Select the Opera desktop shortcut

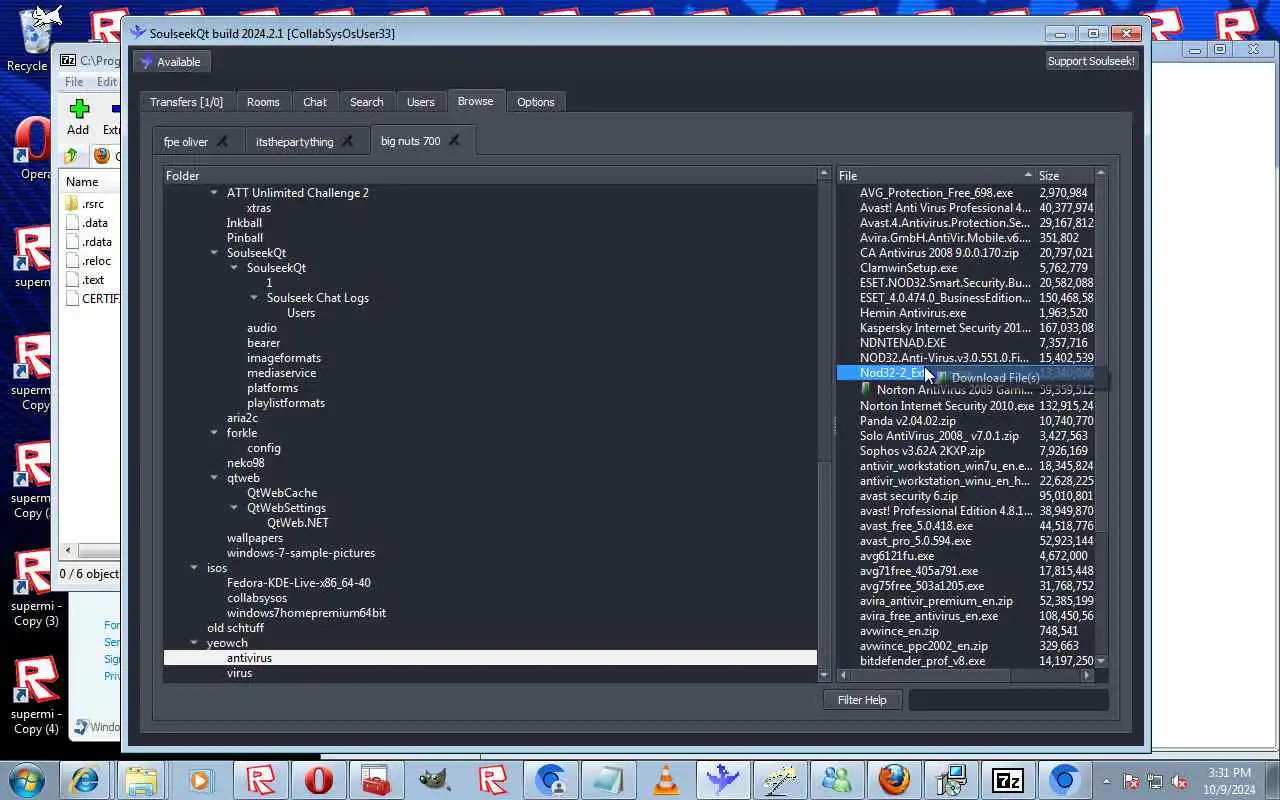coord(34,150)
